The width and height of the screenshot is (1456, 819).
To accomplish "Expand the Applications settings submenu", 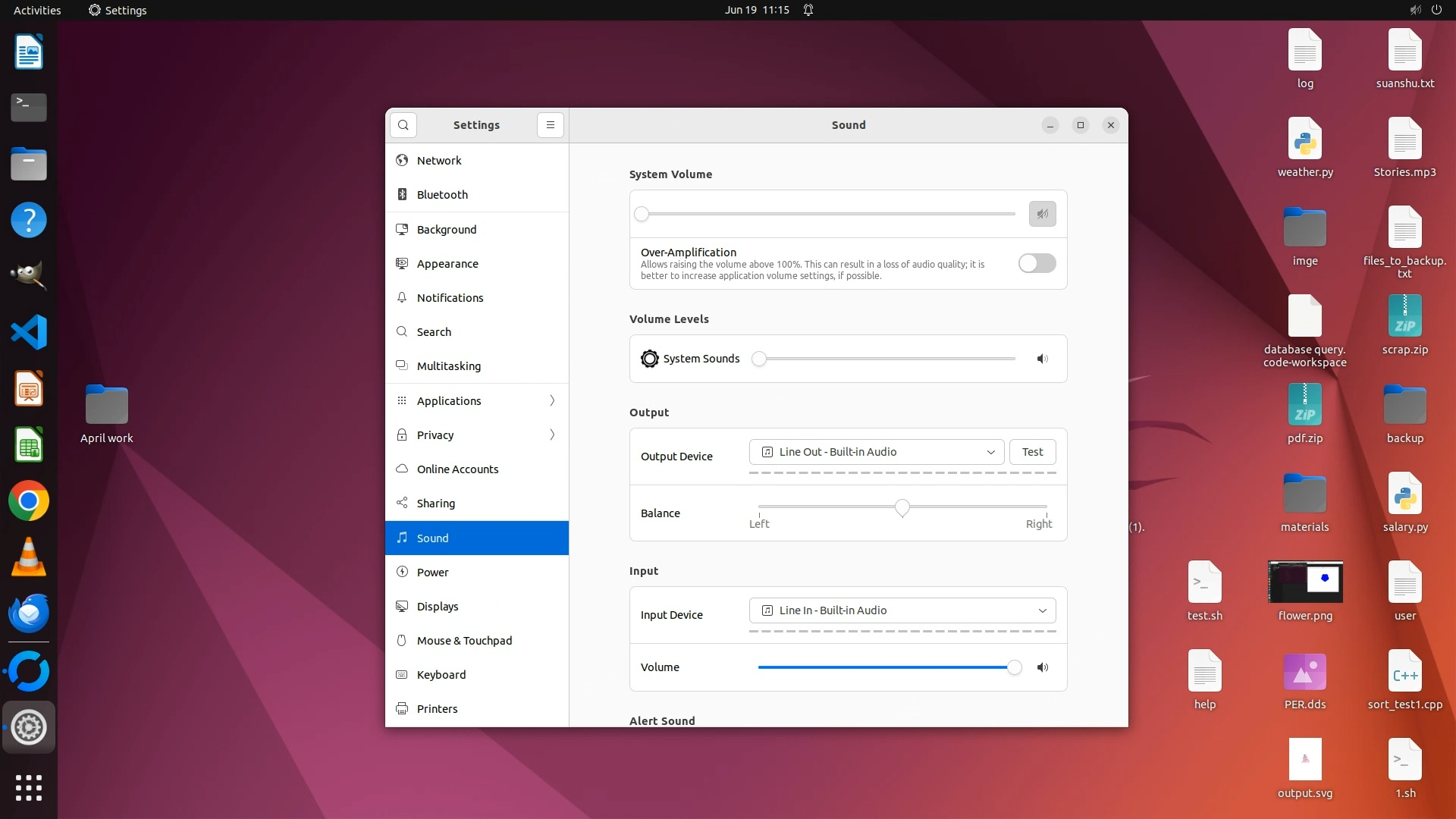I will [x=477, y=400].
